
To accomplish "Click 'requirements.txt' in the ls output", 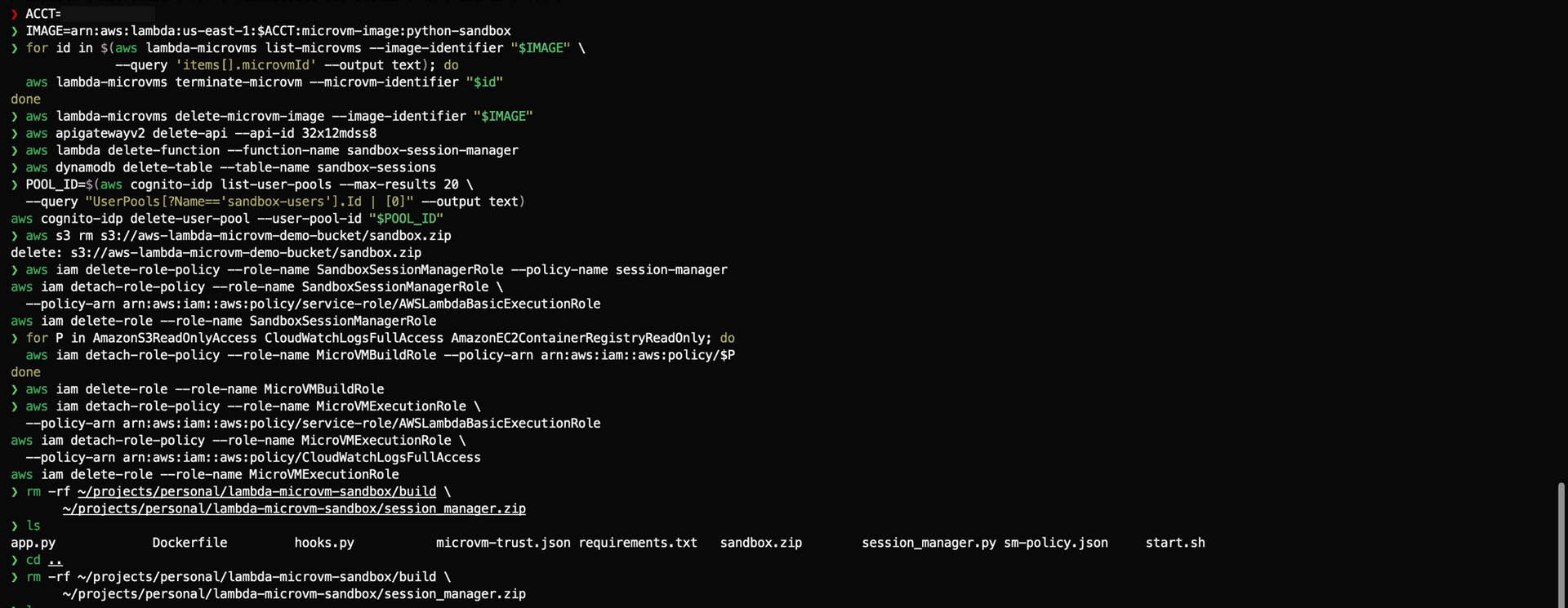I will [x=638, y=543].
